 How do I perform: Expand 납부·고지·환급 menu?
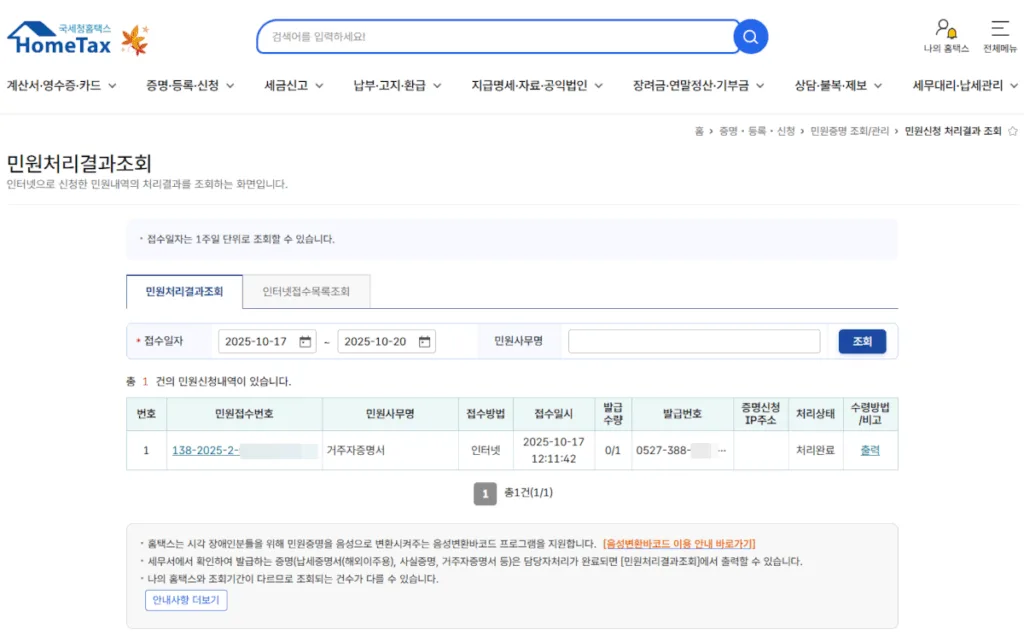coord(397,86)
